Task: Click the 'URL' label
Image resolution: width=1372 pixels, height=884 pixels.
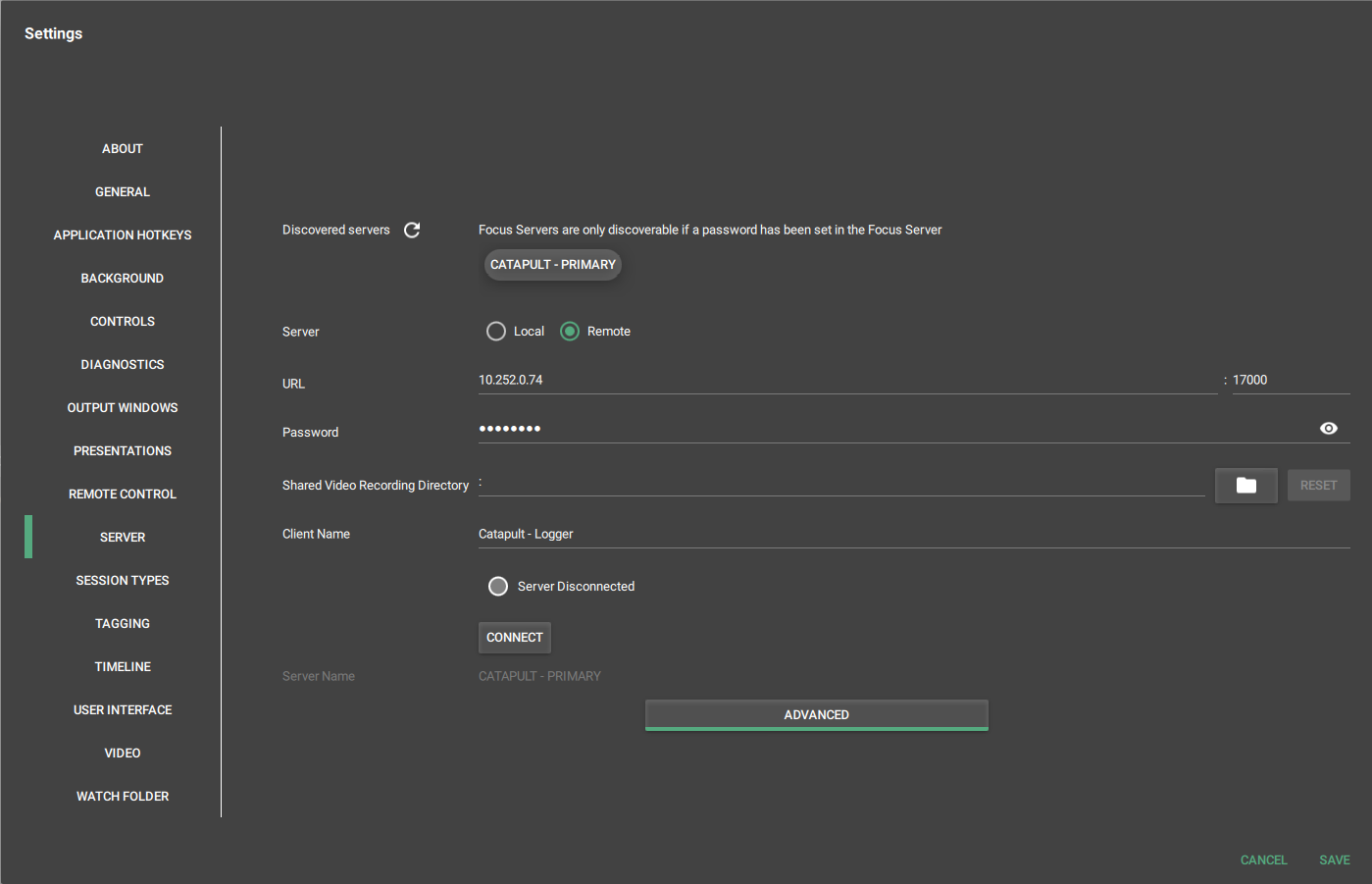Action: click(x=293, y=385)
